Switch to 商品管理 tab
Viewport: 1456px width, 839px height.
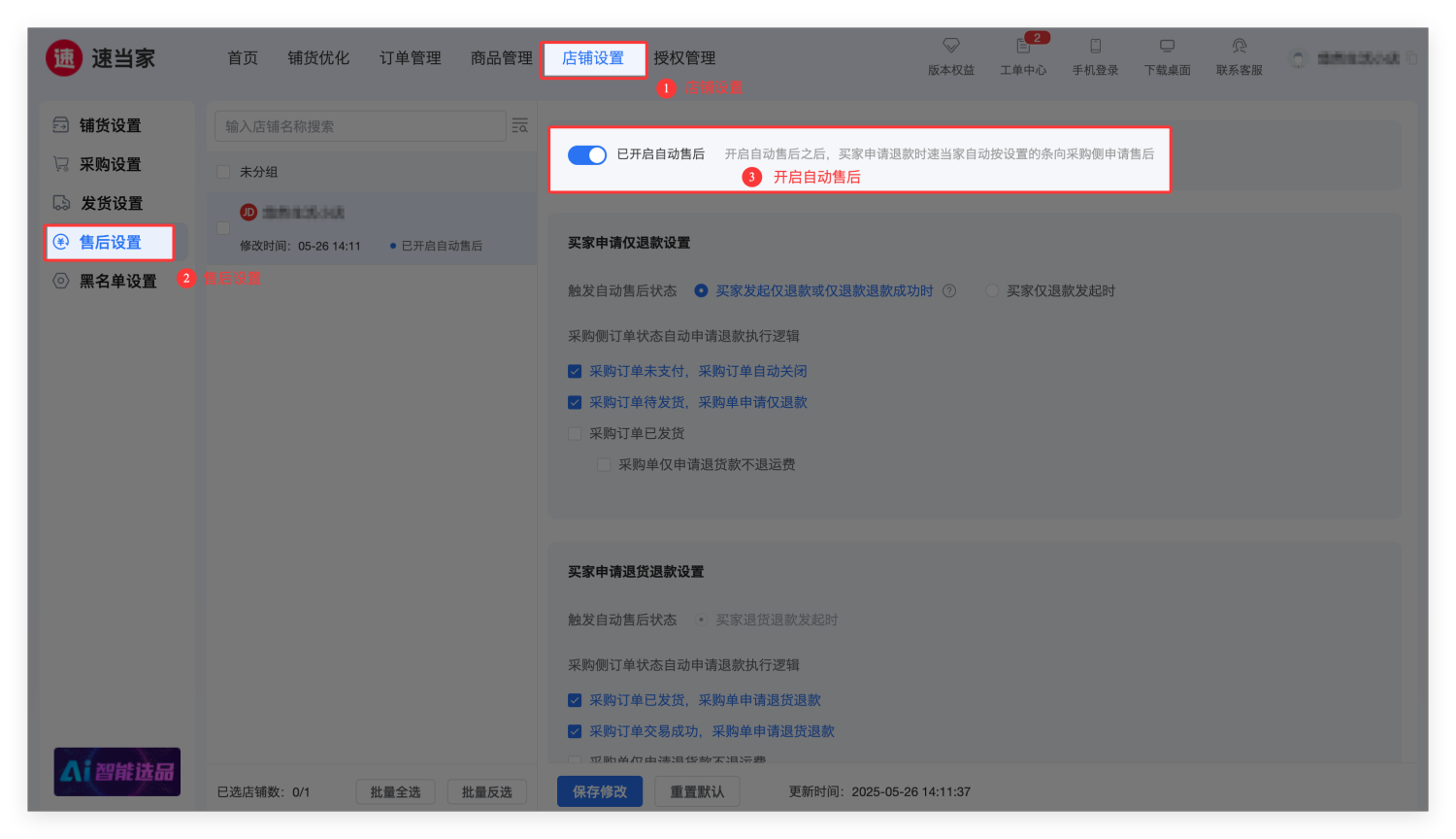tap(501, 58)
